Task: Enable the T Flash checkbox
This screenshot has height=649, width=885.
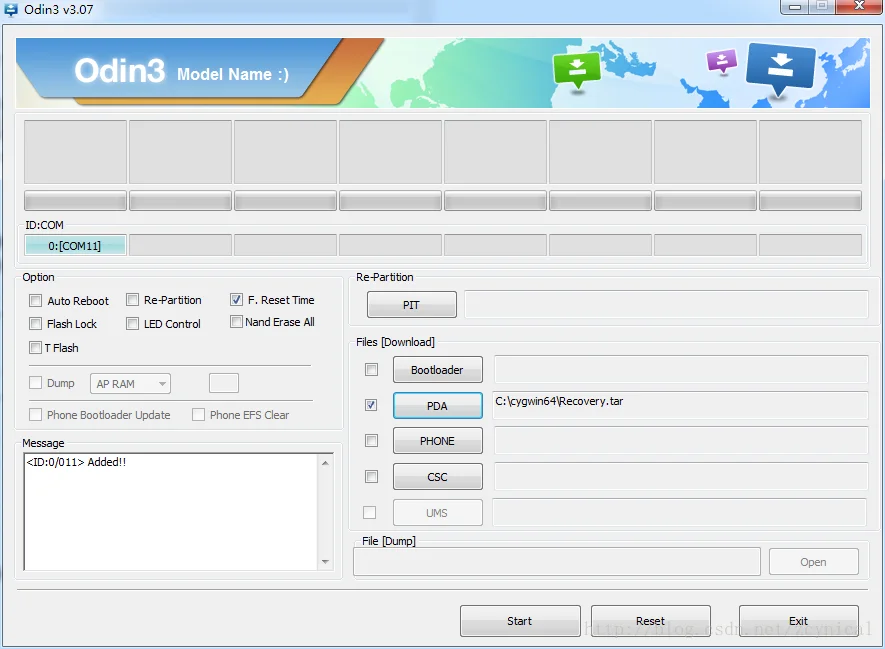Action: click(x=36, y=348)
